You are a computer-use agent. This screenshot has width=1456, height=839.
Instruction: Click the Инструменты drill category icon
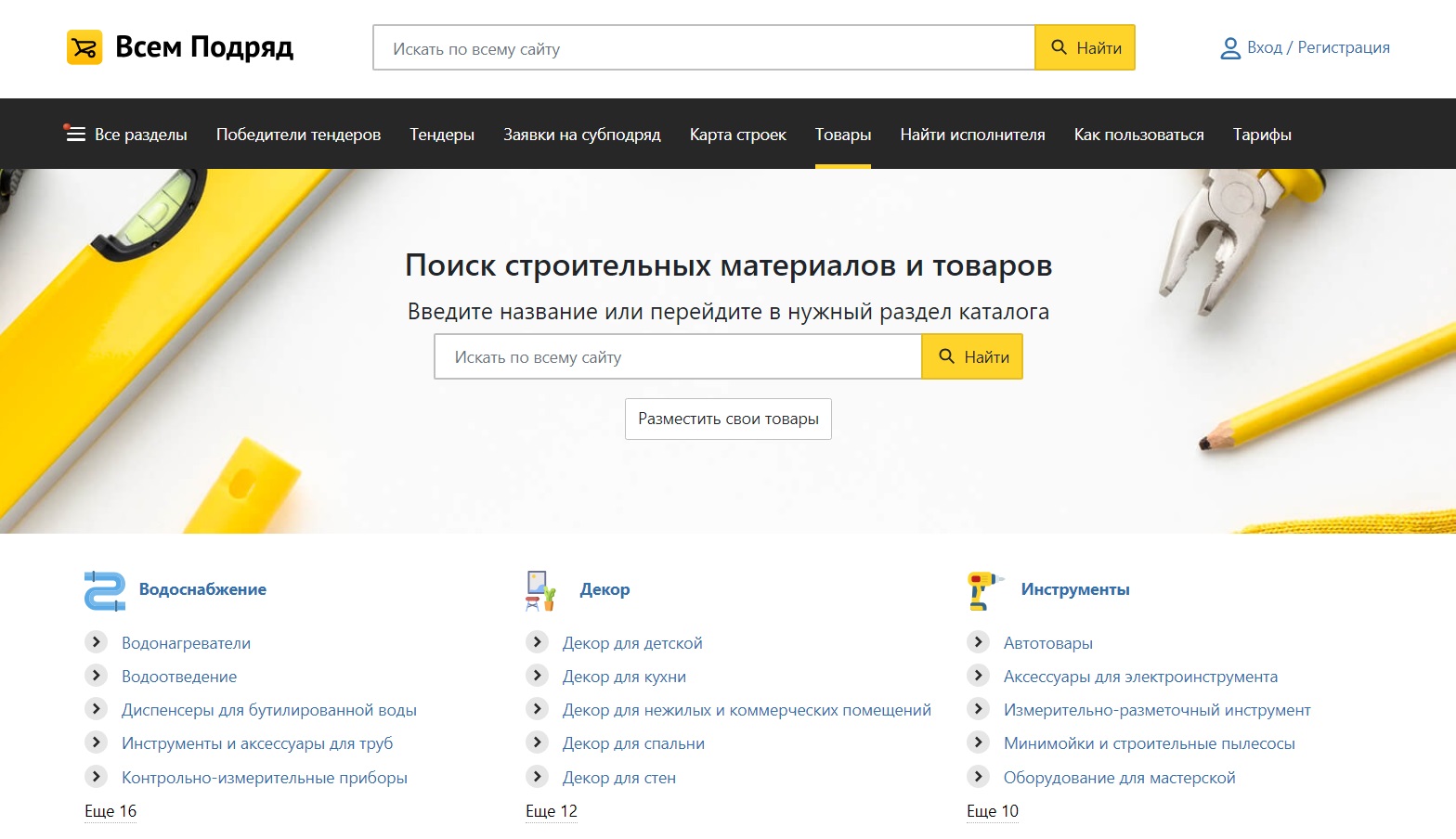pos(982,590)
